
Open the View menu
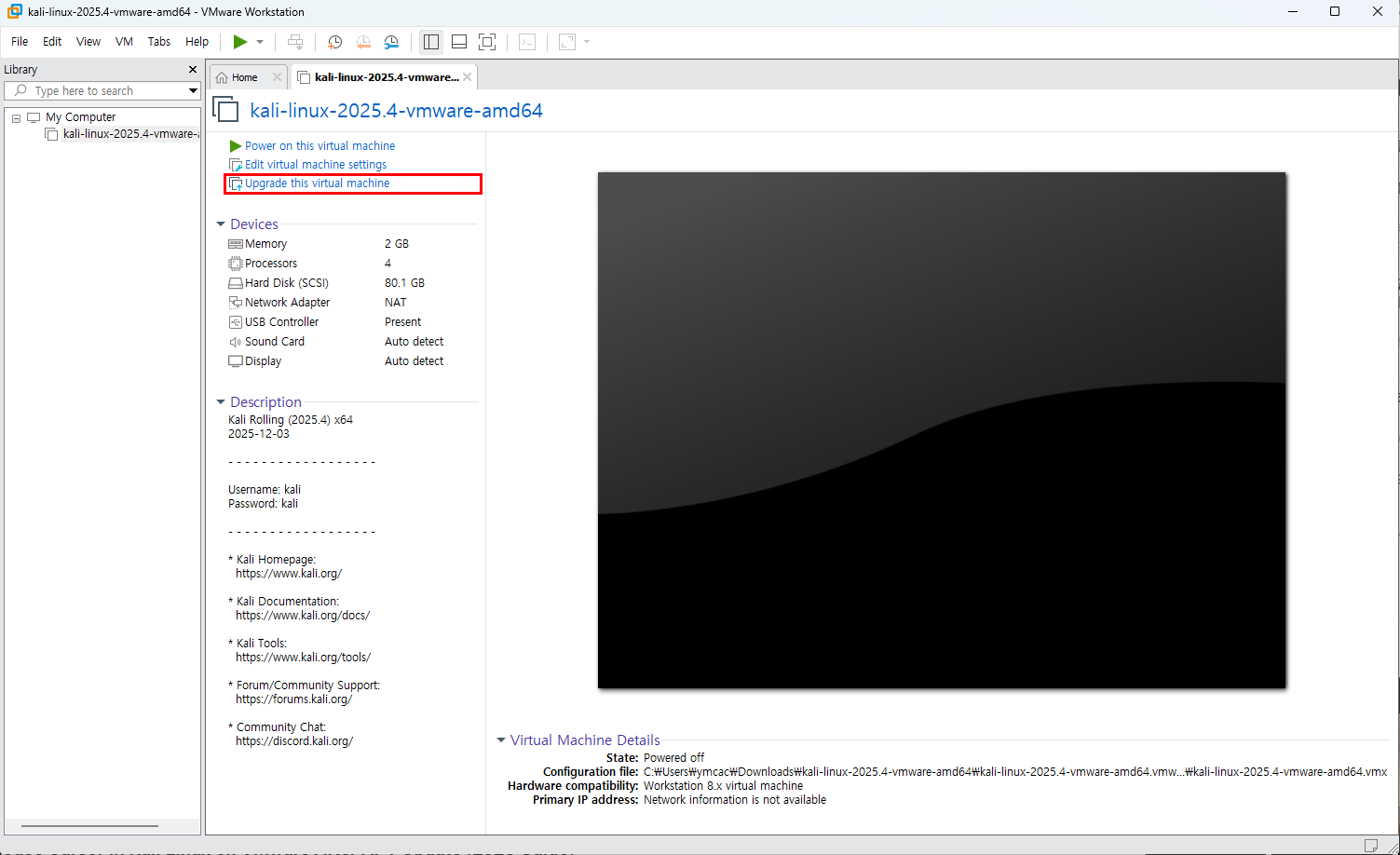[88, 42]
